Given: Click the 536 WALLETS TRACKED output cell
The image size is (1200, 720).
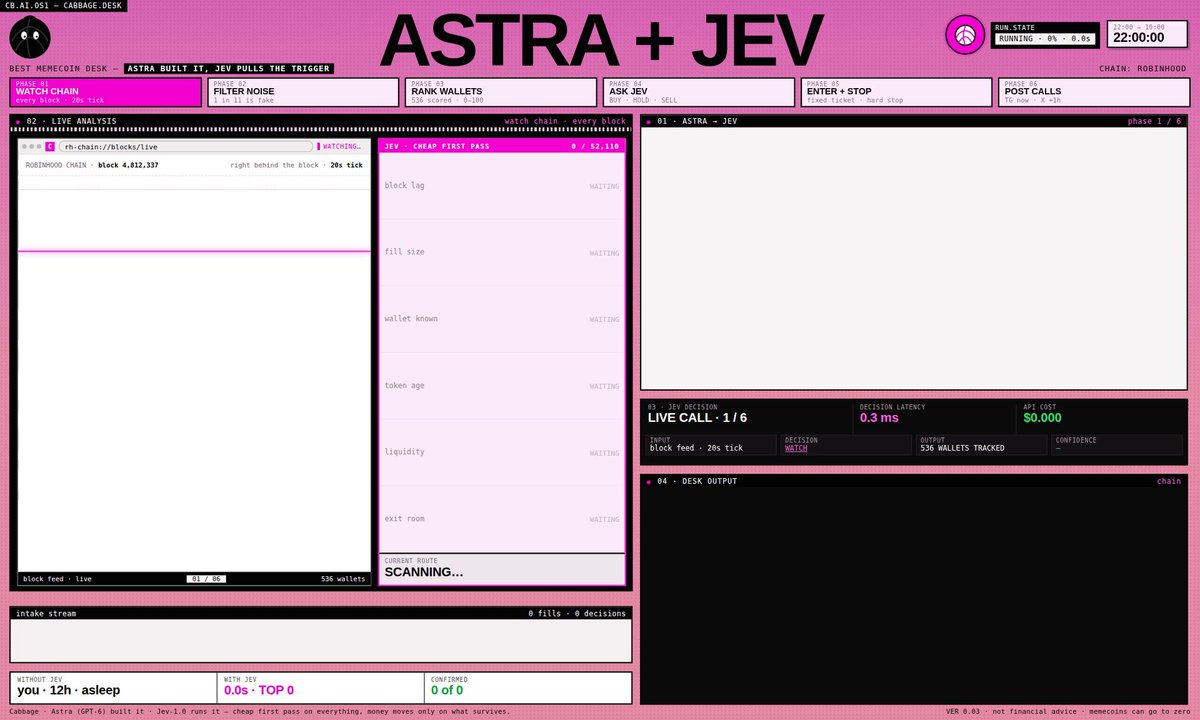Looking at the screenshot, I should (x=981, y=445).
